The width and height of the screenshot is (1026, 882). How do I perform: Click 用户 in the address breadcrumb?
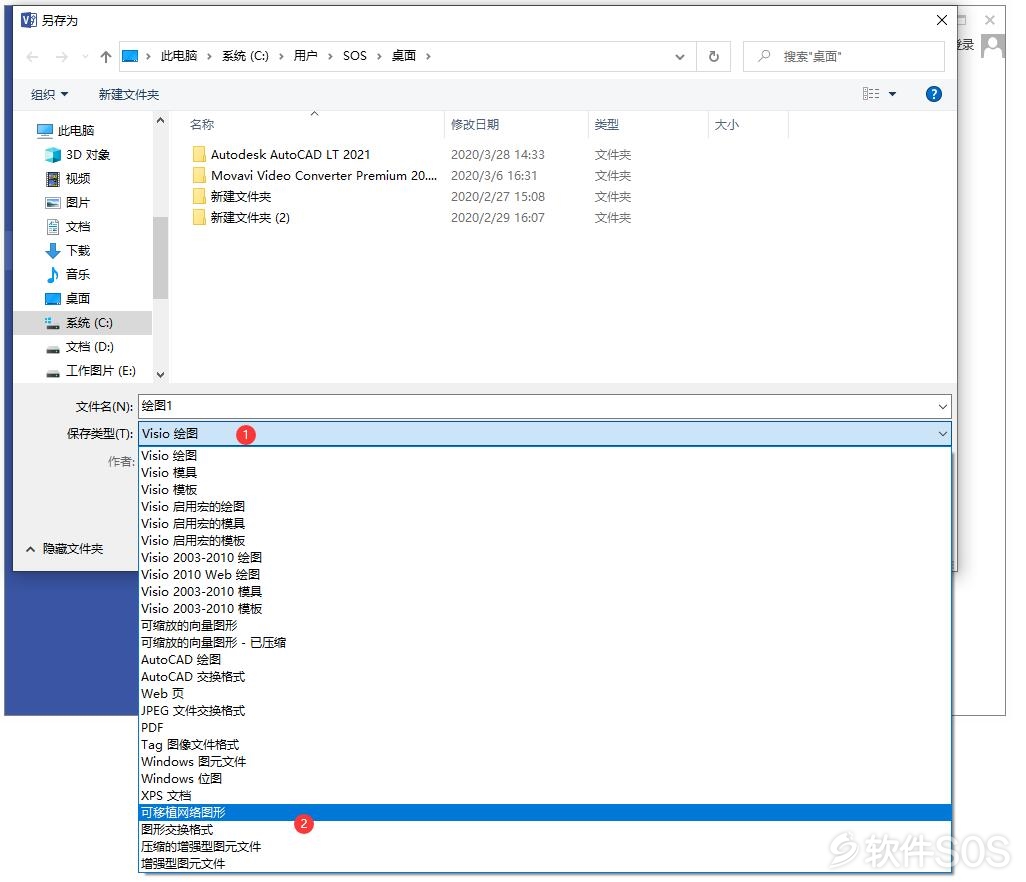[x=306, y=56]
